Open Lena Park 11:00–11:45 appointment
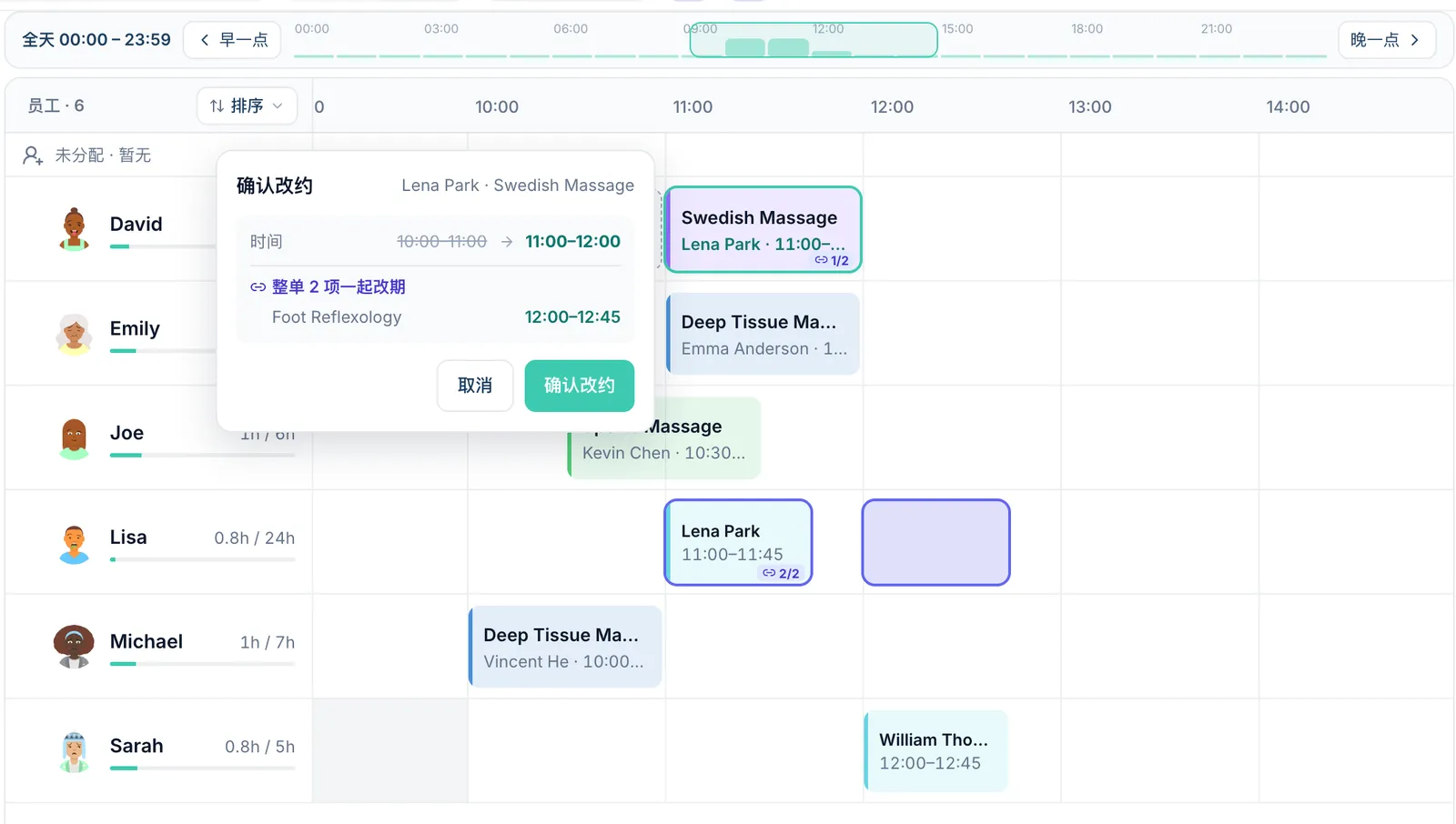Image resolution: width=1456 pixels, height=824 pixels. tap(738, 542)
